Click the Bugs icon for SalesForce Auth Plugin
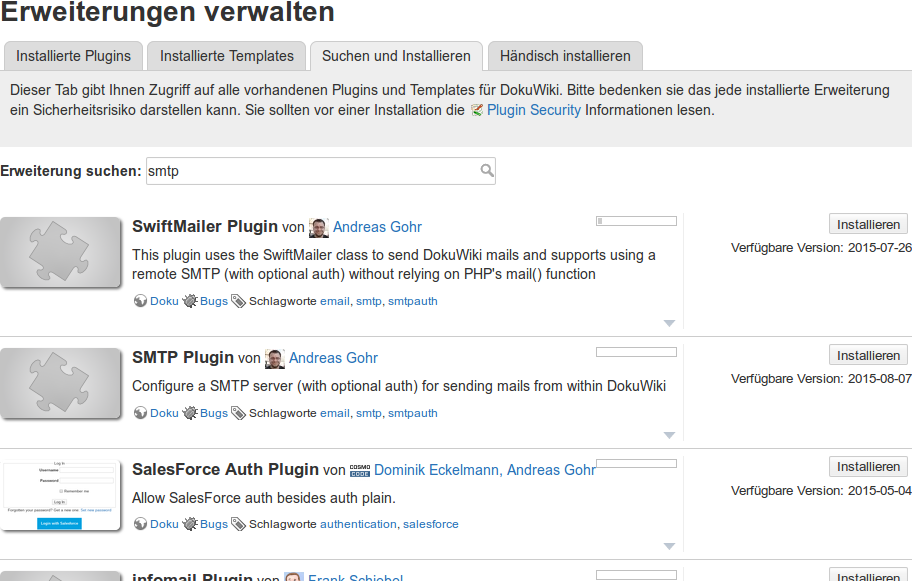 coord(190,524)
